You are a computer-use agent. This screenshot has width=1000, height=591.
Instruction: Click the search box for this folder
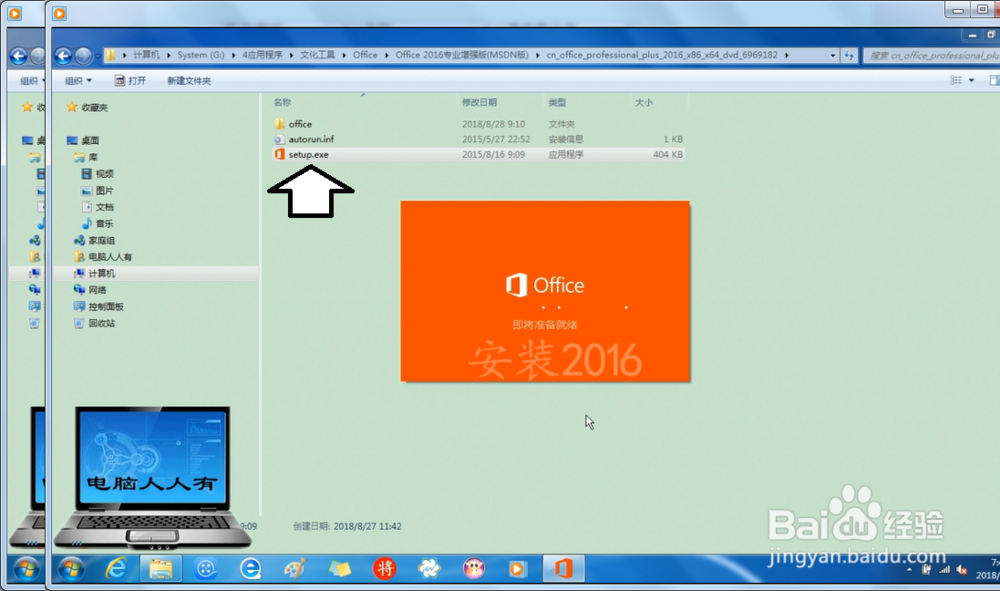coord(931,55)
